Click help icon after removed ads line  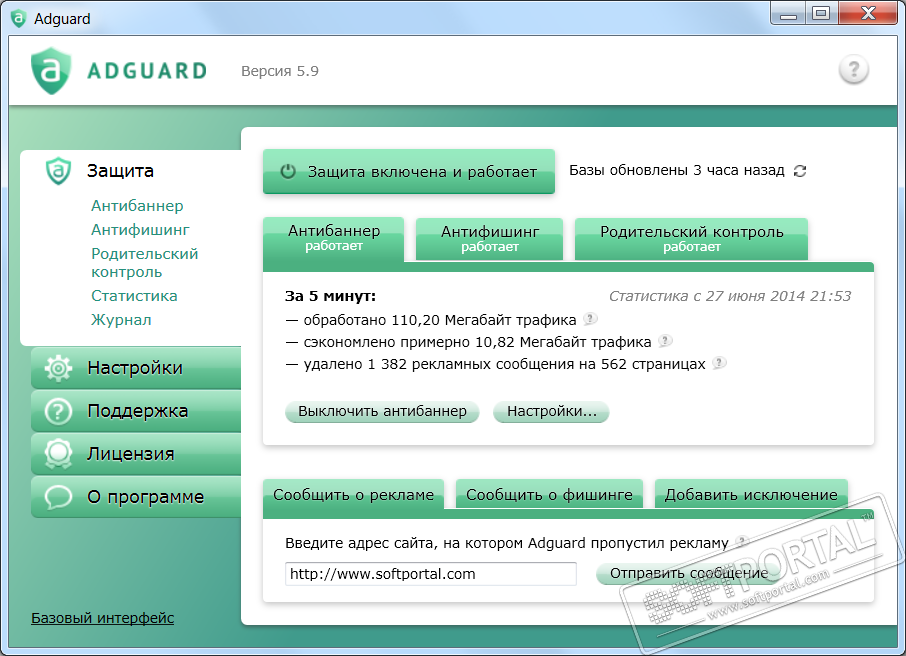pyautogui.click(x=719, y=364)
